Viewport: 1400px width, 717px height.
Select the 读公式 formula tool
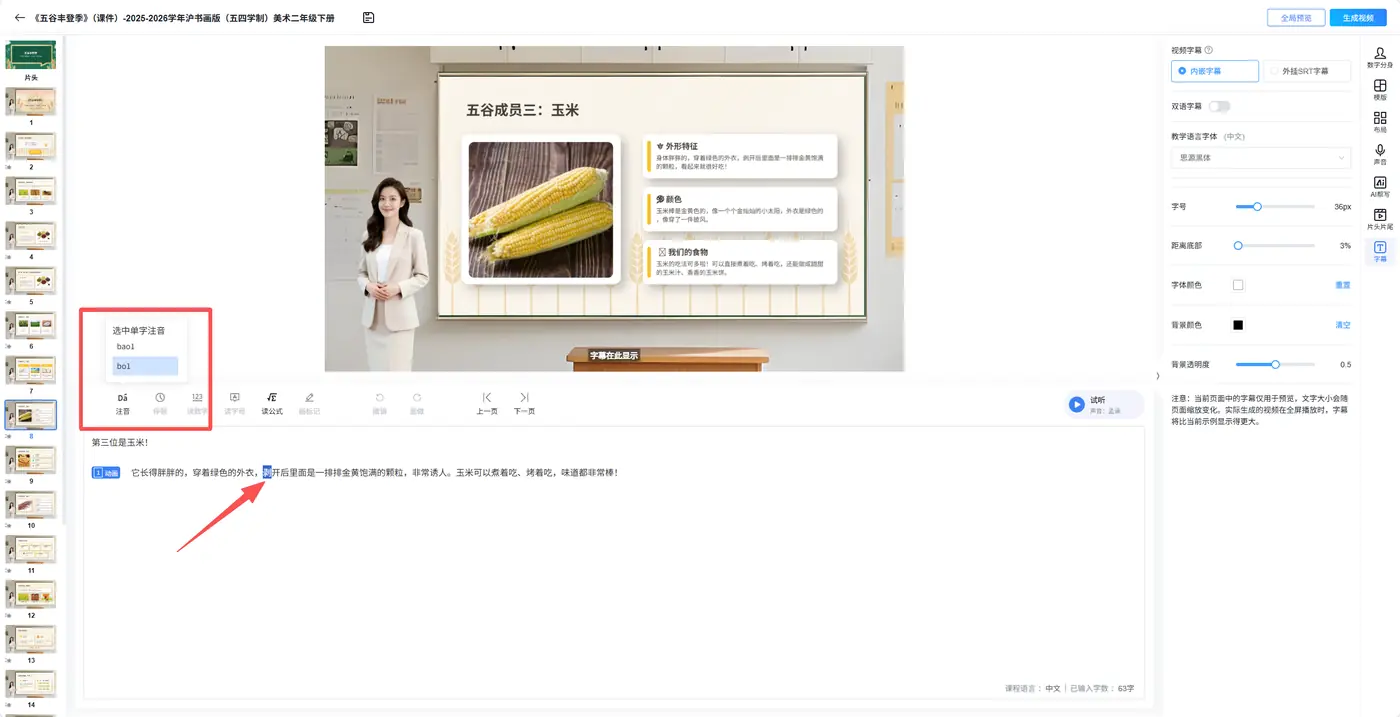click(272, 403)
